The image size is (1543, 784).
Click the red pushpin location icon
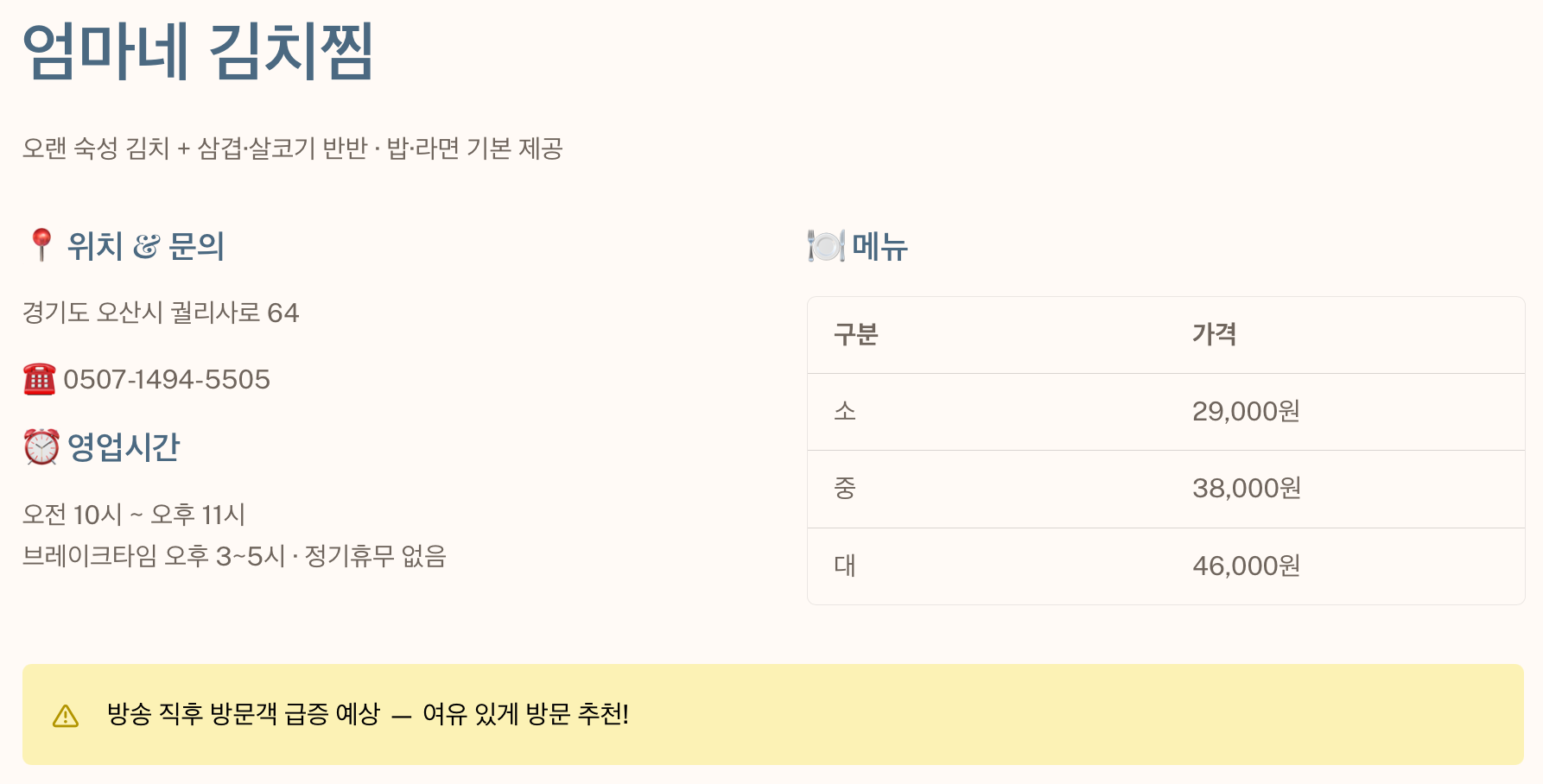point(41,245)
